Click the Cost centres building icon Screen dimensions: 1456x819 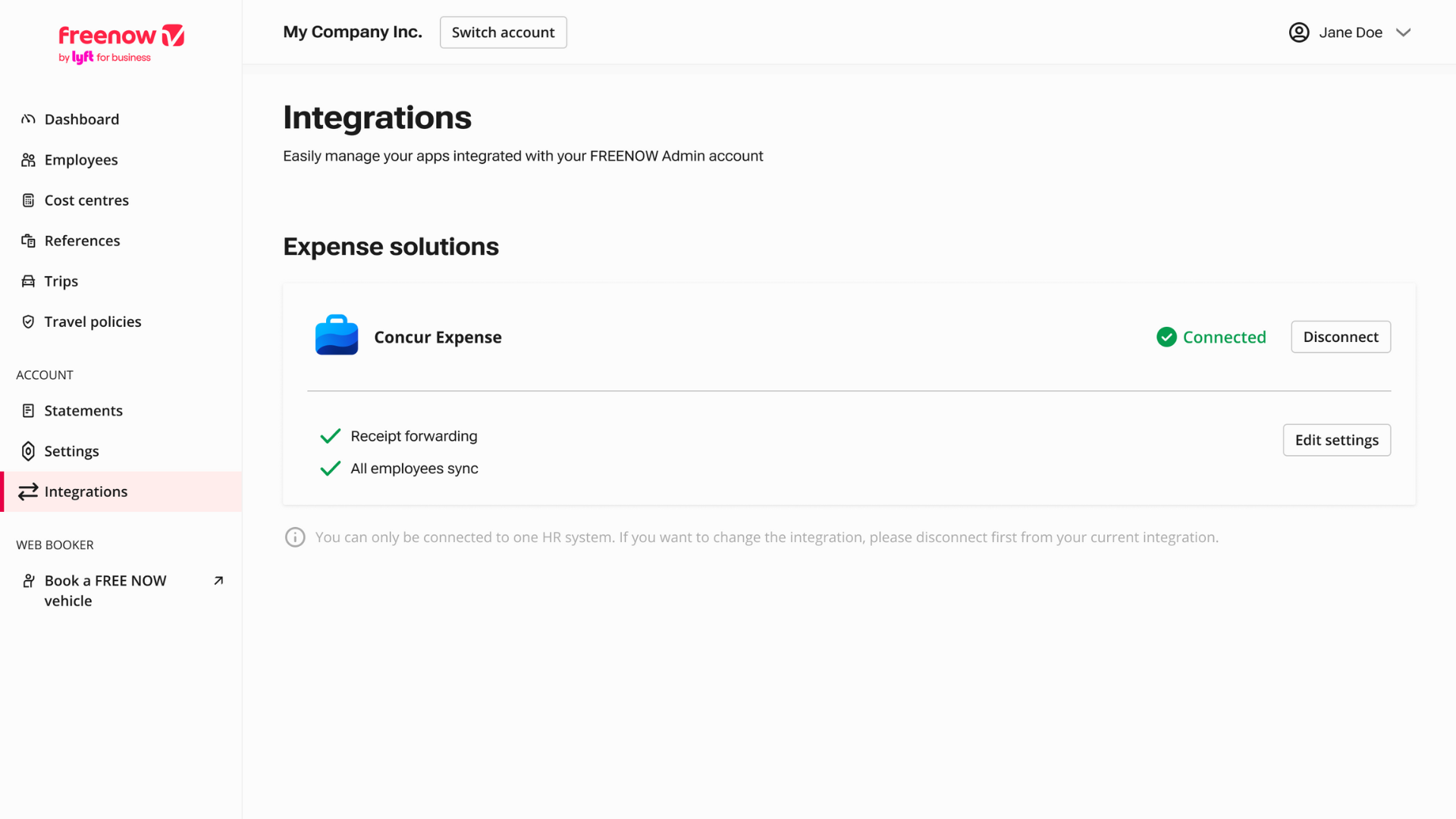(x=28, y=199)
